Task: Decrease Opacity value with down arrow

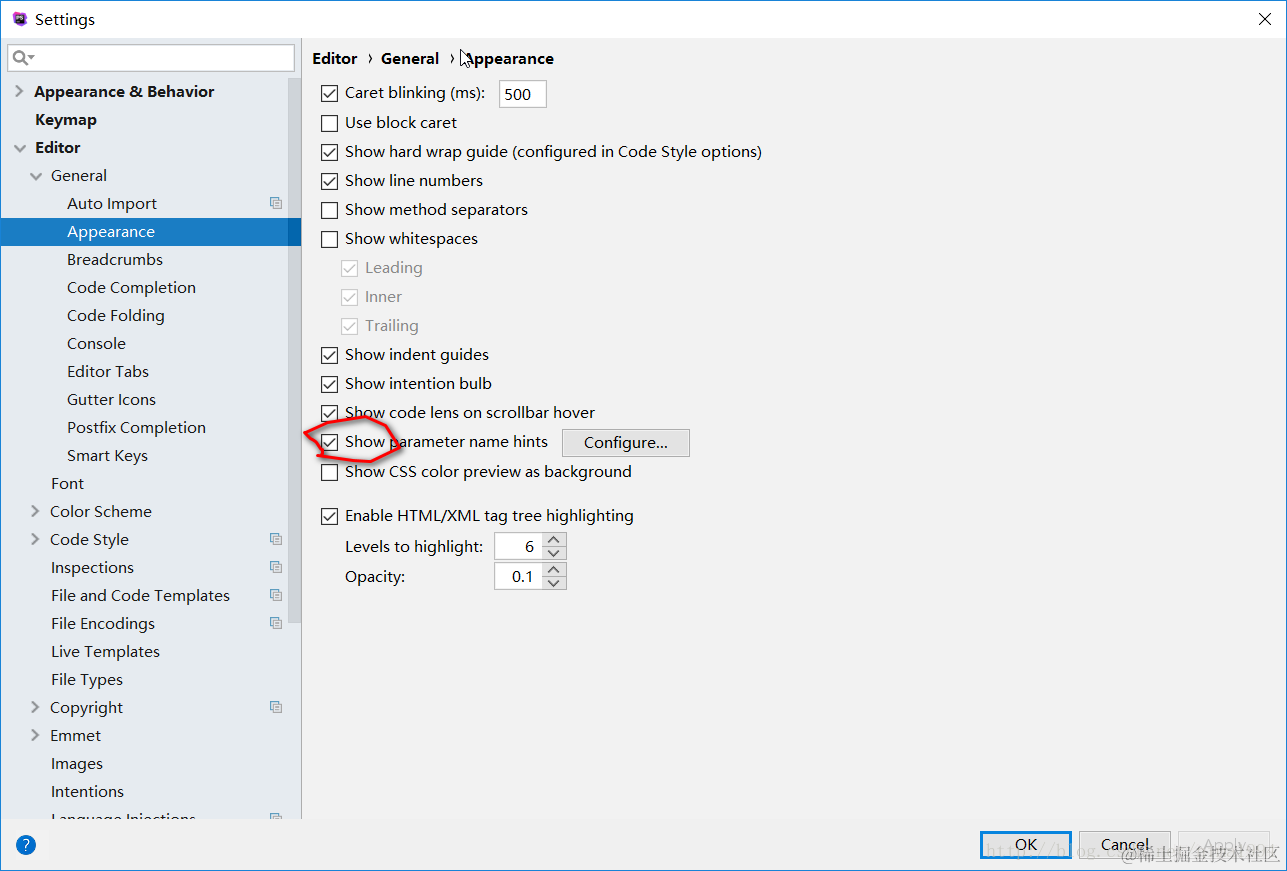Action: click(x=555, y=583)
